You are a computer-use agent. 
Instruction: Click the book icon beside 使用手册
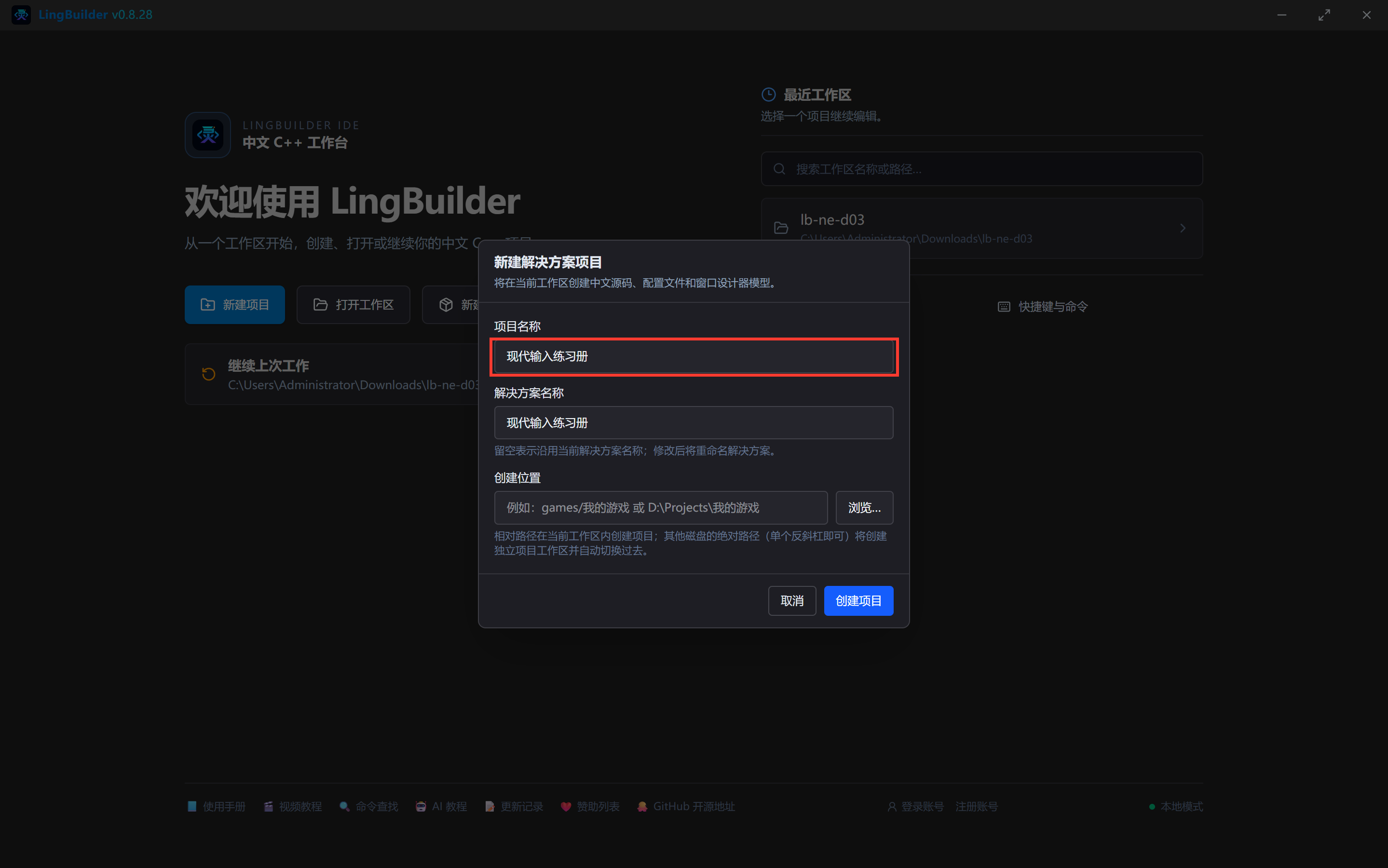point(192,807)
